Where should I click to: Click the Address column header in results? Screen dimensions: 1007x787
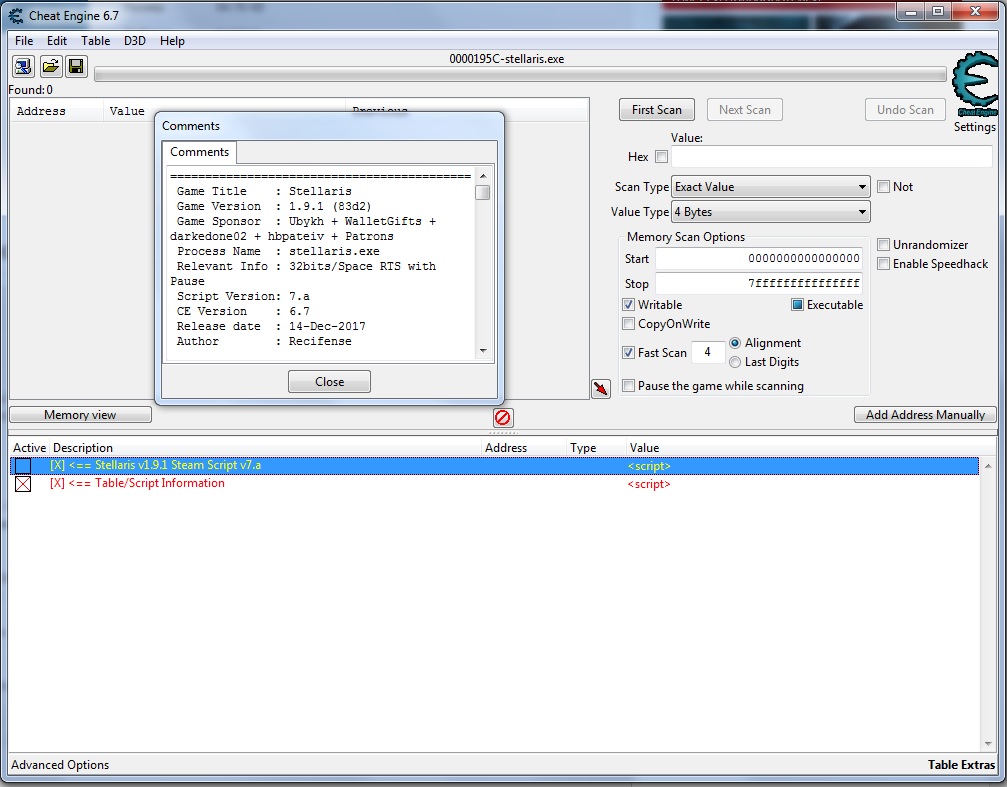[56, 111]
